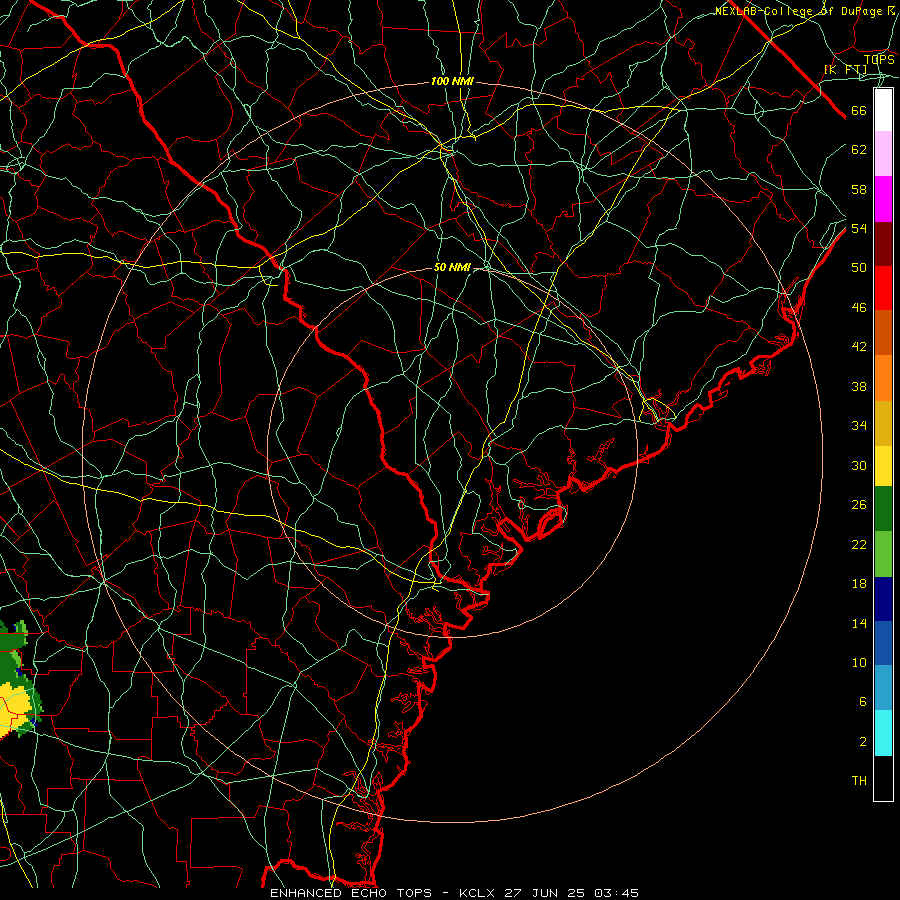Click the TOPS legend heading

point(879,59)
